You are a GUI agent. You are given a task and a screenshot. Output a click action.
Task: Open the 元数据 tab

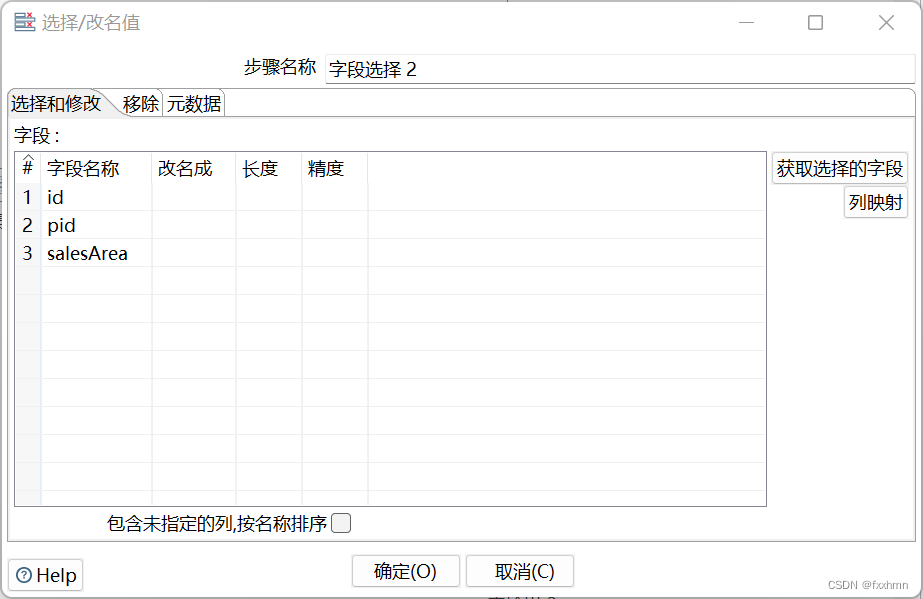[194, 104]
